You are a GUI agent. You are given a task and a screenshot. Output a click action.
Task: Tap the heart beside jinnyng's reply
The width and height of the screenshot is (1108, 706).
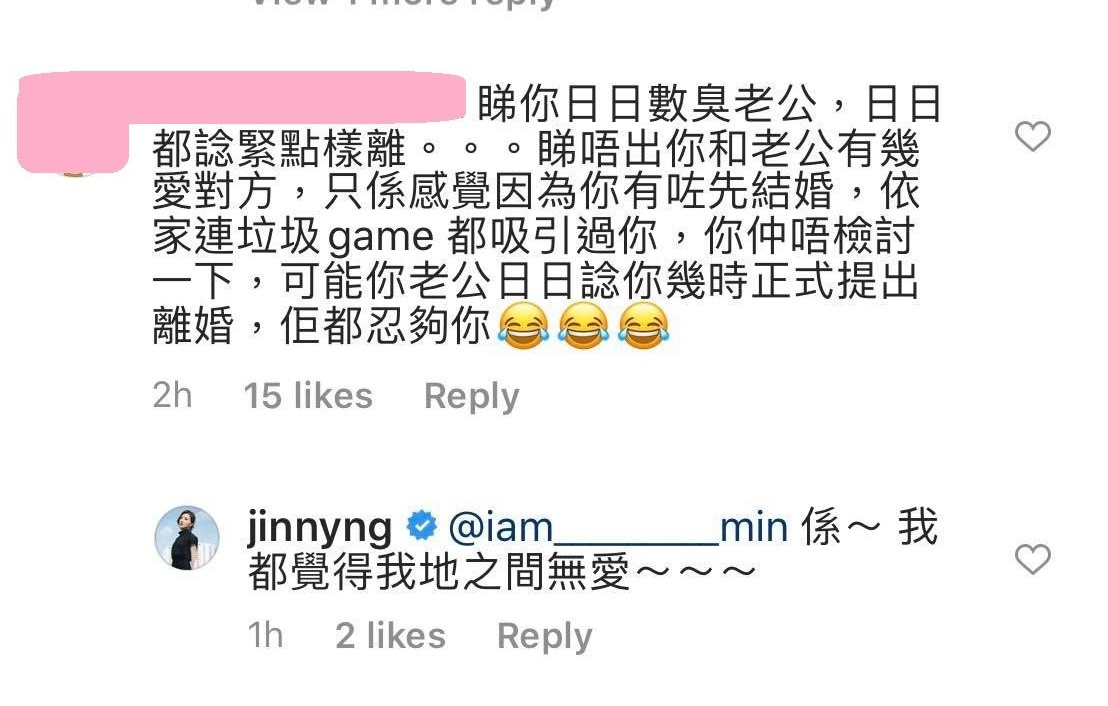(x=1032, y=559)
